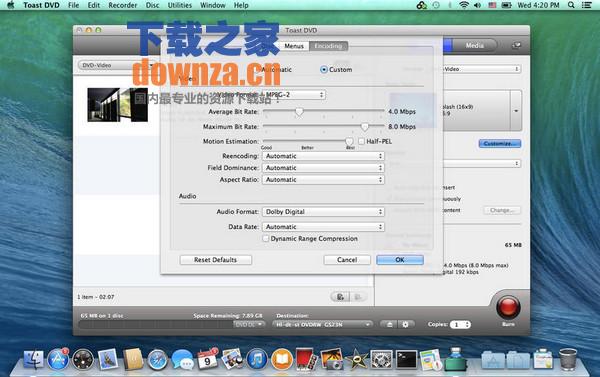Click Average Bit Rate slider handle
This screenshot has width=600, height=377.
click(x=299, y=112)
